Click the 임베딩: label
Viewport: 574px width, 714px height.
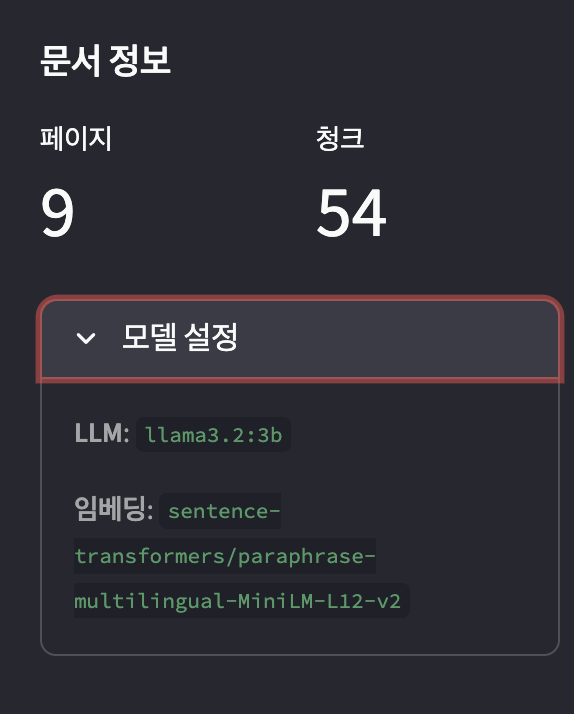tap(113, 509)
